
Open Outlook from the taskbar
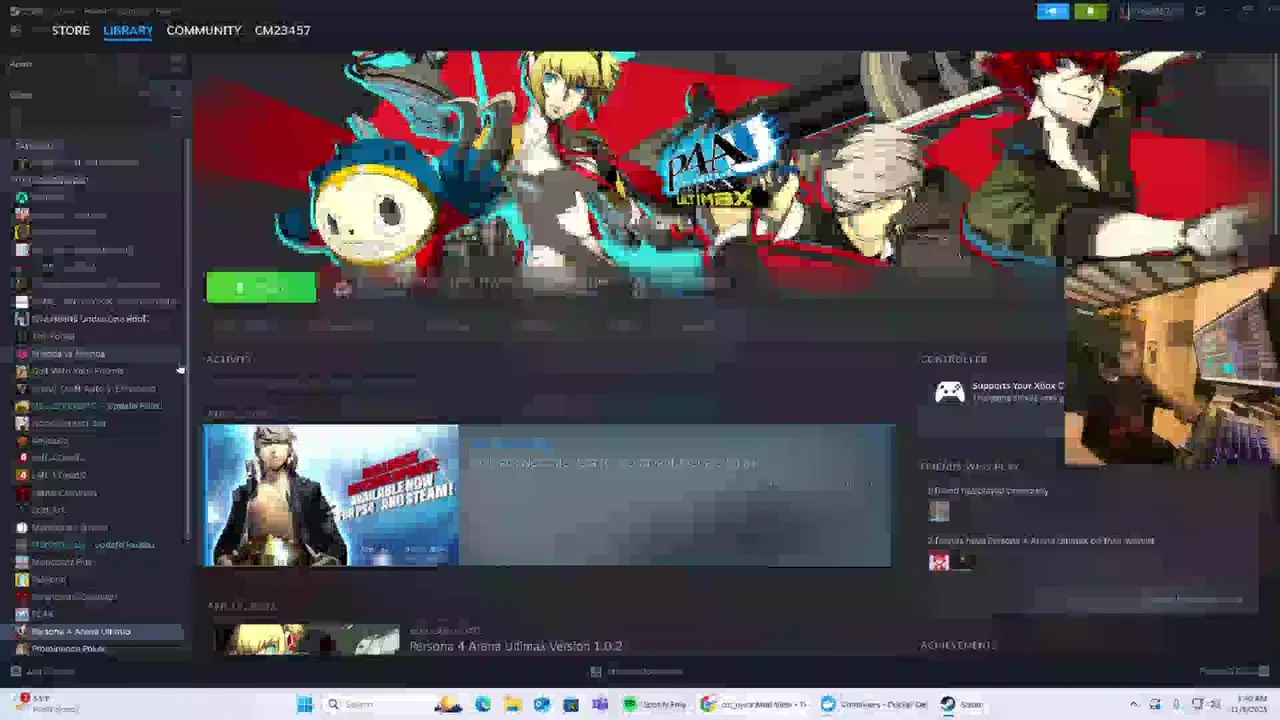point(541,704)
